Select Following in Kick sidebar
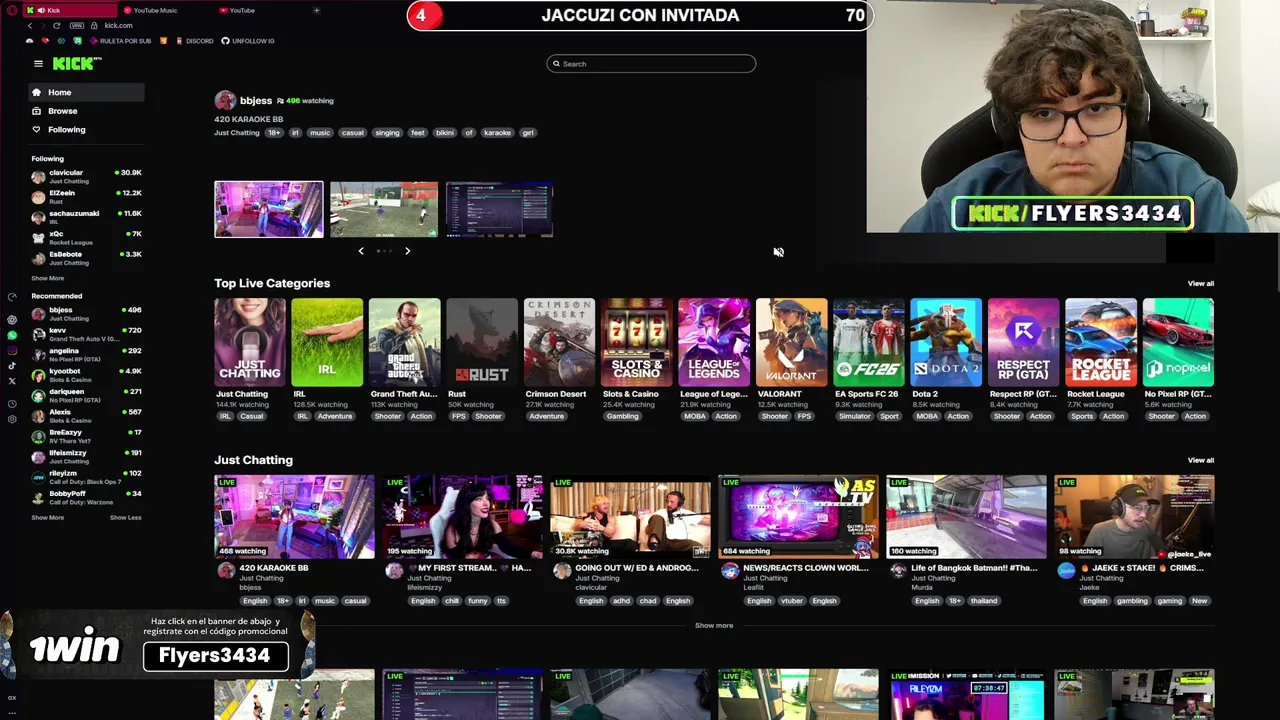Image resolution: width=1280 pixels, height=720 pixels. coord(86,129)
